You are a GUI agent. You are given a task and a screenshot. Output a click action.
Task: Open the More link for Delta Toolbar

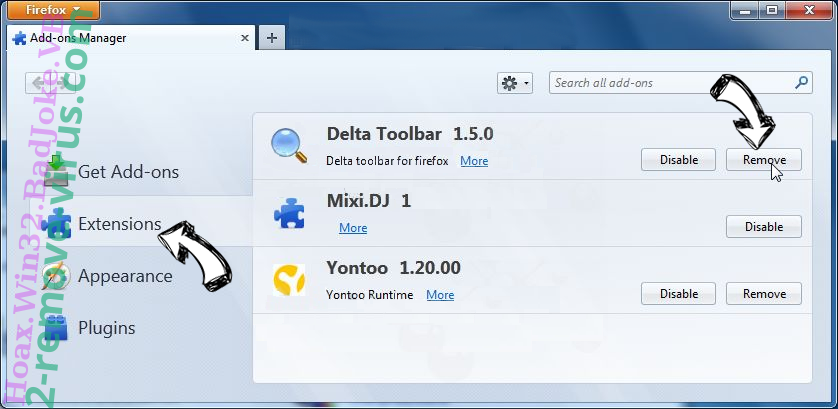474,161
